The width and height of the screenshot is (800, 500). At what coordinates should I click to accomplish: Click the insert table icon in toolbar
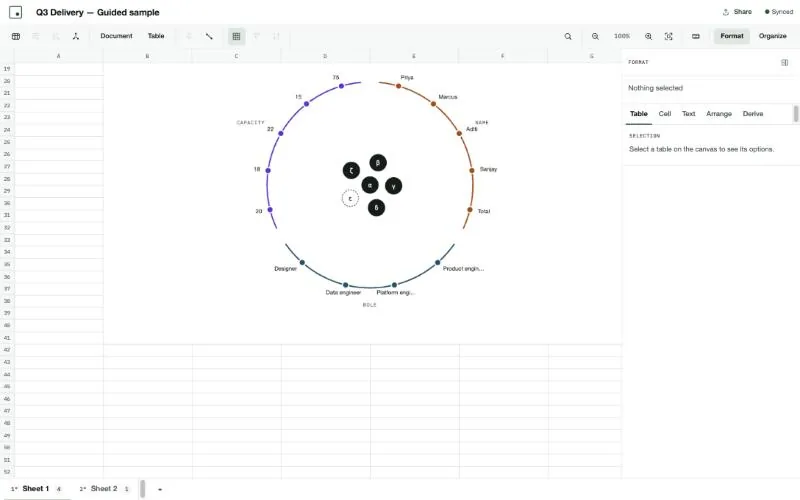point(16,36)
